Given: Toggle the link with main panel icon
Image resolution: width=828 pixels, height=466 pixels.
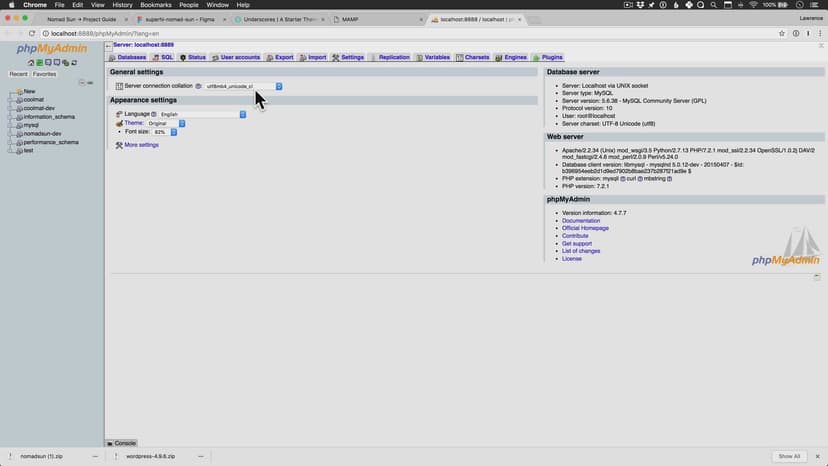Looking at the screenshot, I should pos(90,82).
